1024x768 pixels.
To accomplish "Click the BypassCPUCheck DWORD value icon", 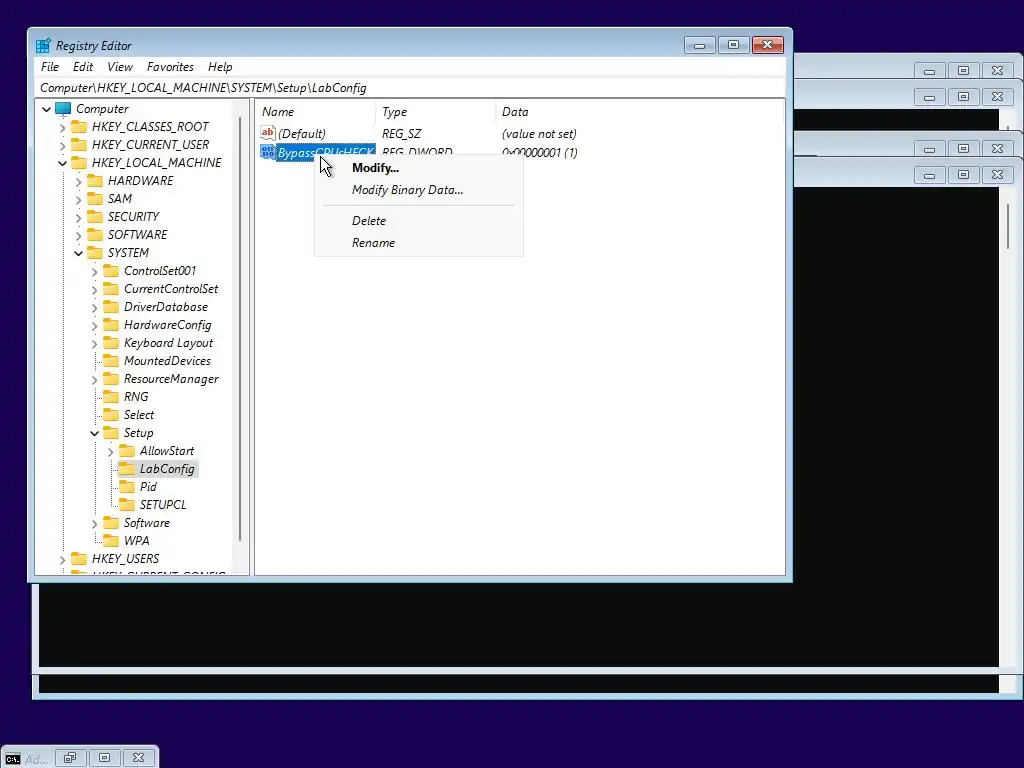I will coord(268,152).
